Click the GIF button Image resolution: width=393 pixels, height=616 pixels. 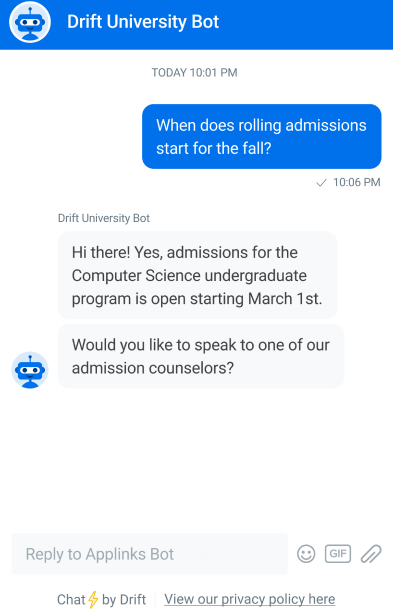(x=338, y=554)
